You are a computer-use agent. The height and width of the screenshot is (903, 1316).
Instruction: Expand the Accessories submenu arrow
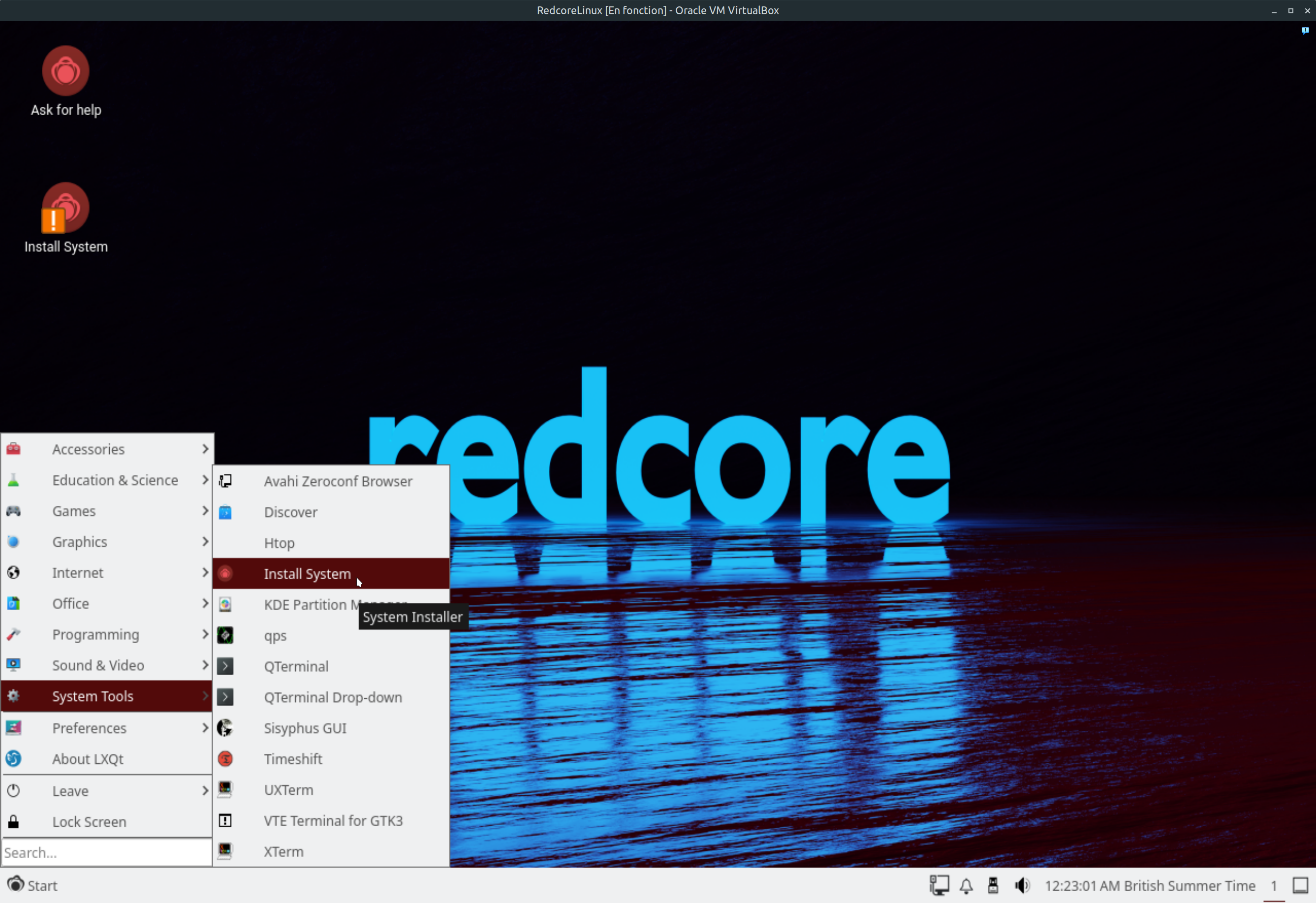205,449
